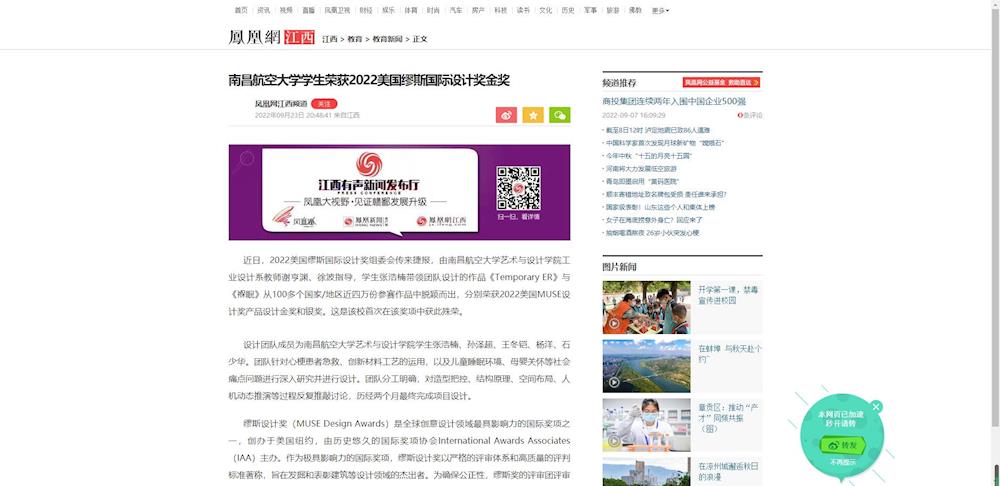Go to 凤凰卫视 in the top menu

point(337,10)
